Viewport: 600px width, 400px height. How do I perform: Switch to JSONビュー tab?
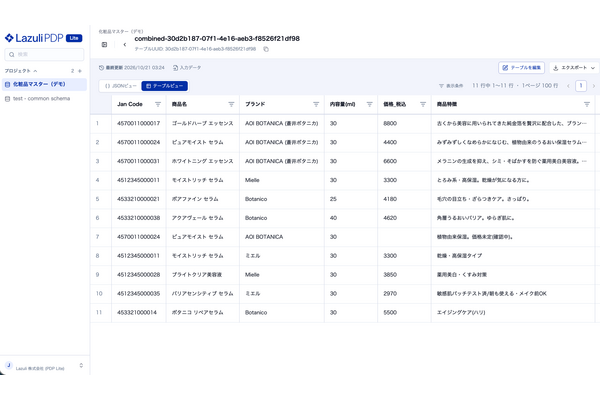121,86
